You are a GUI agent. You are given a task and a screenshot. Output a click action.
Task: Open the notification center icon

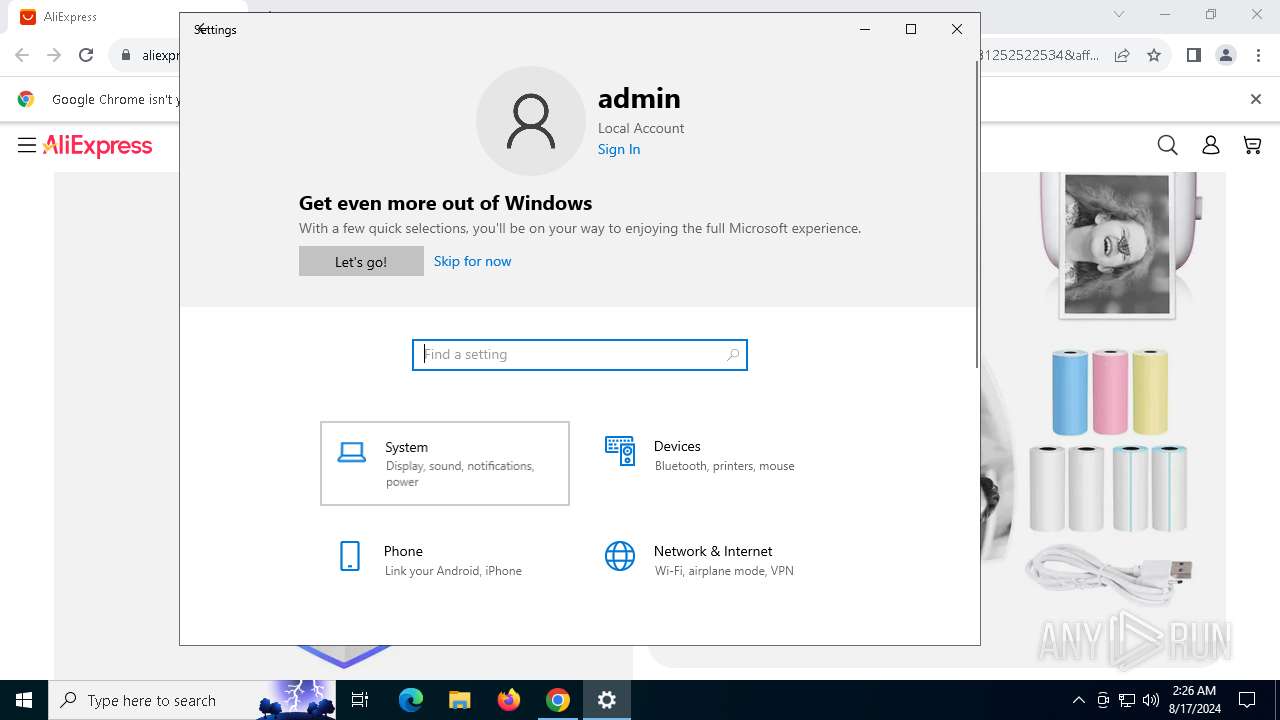coord(1247,700)
